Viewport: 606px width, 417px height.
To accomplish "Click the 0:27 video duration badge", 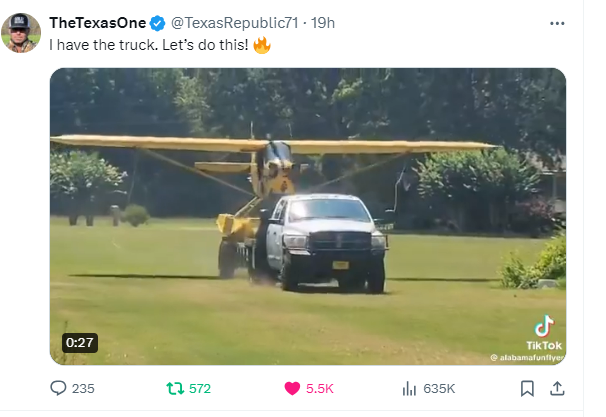I will coord(80,342).
